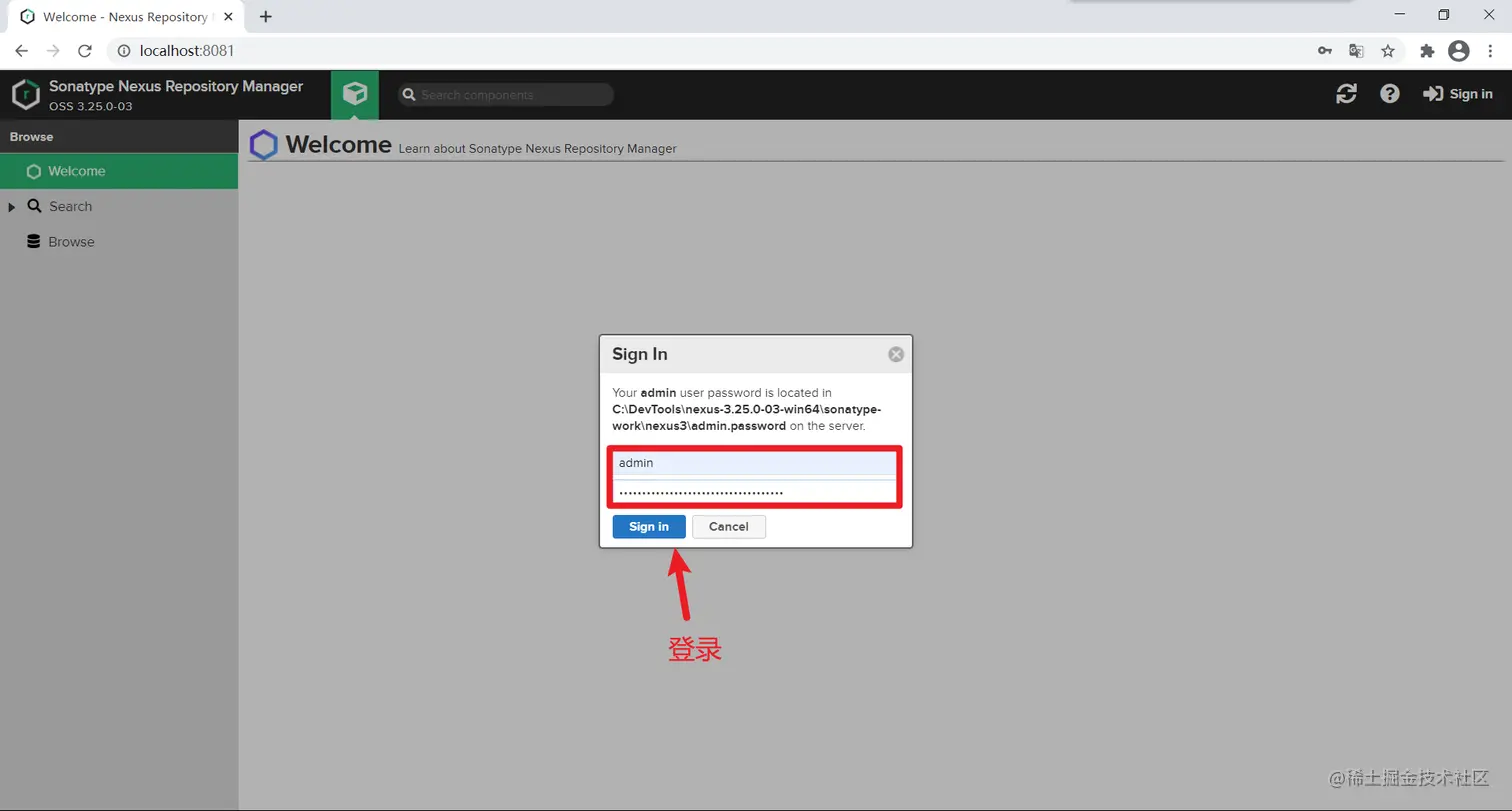Reload the page with browser refresh
1512x811 pixels.
tap(85, 51)
